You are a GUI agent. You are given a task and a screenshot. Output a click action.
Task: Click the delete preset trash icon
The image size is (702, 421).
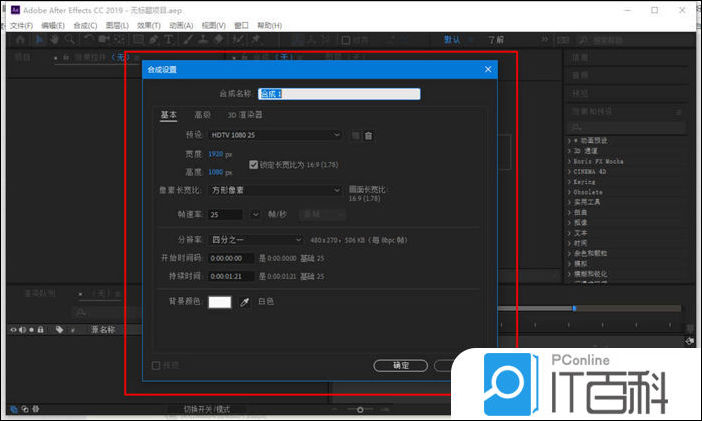coord(368,135)
